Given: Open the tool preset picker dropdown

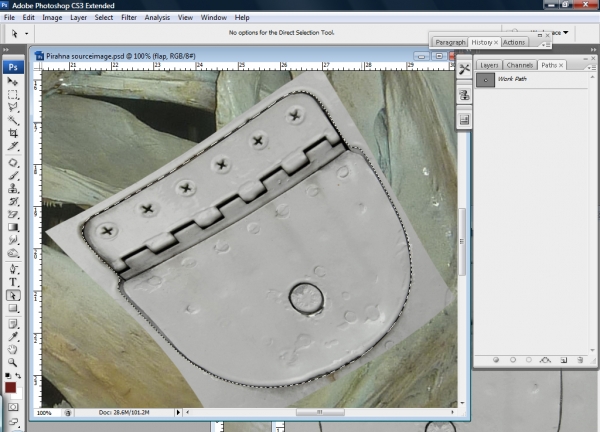Looking at the screenshot, I should click(x=26, y=34).
